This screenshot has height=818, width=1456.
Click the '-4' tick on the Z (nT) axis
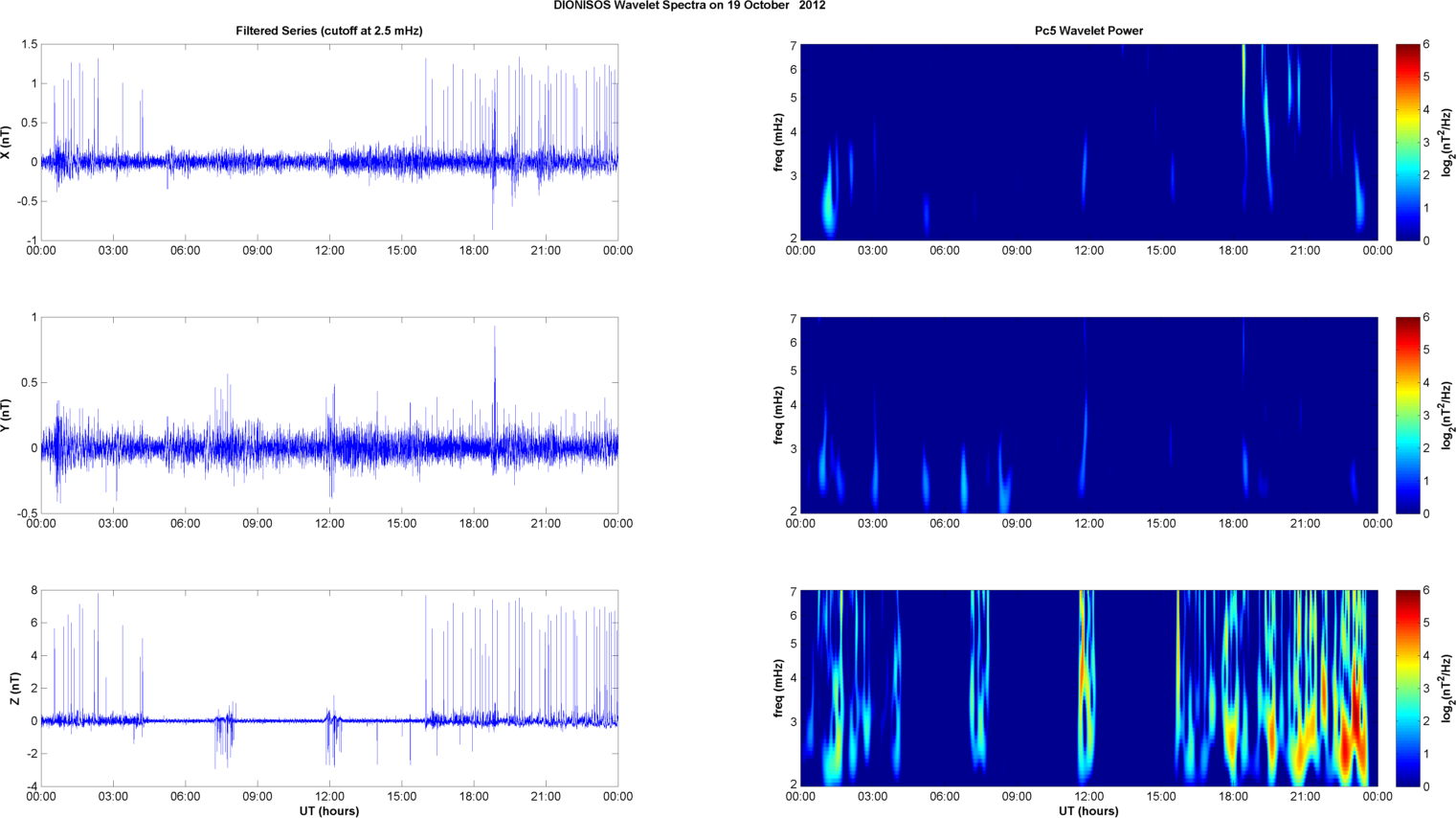[32, 787]
